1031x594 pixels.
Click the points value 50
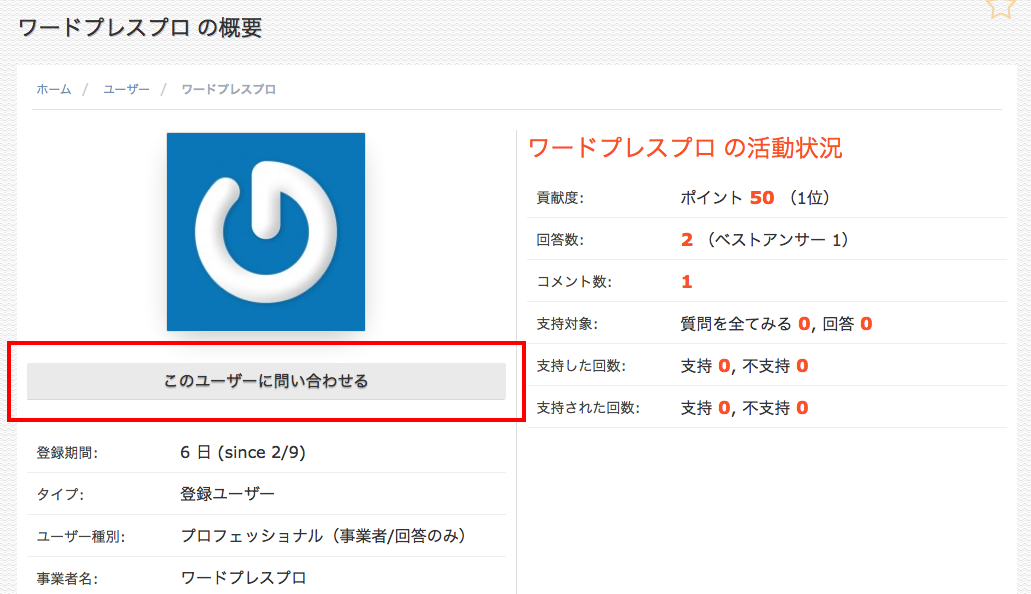[x=762, y=197]
